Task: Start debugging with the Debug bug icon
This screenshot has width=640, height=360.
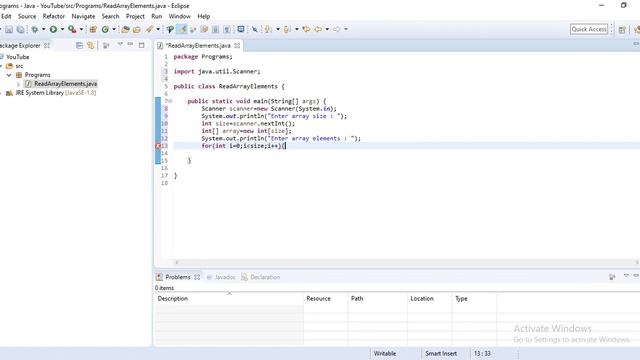Action: tap(35, 29)
